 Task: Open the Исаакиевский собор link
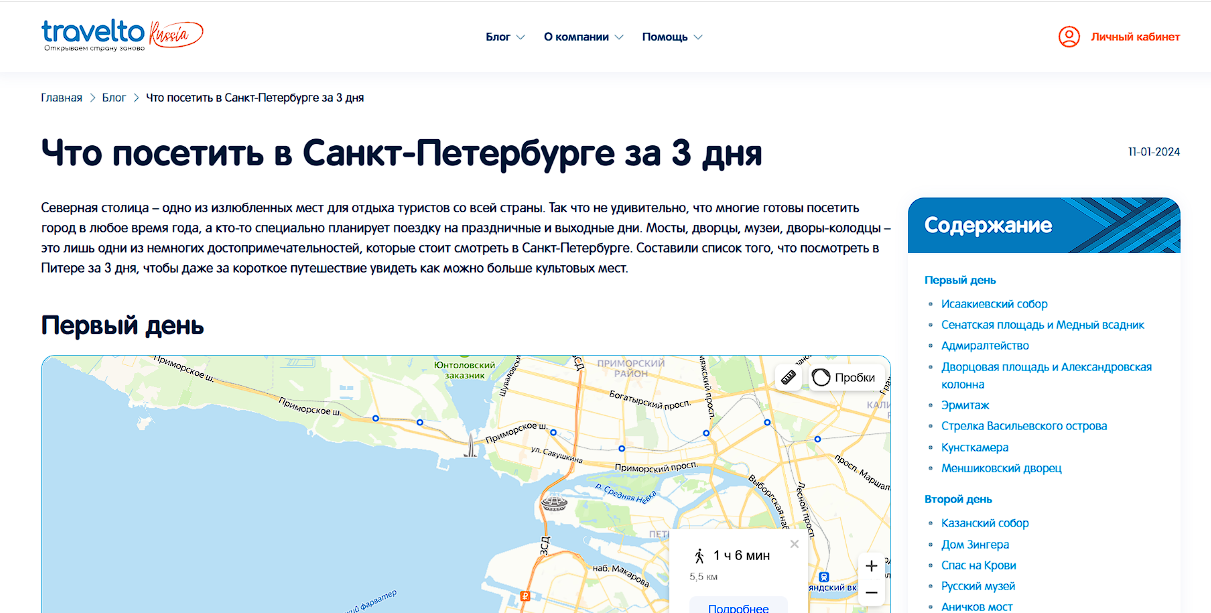pyautogui.click(x=994, y=303)
